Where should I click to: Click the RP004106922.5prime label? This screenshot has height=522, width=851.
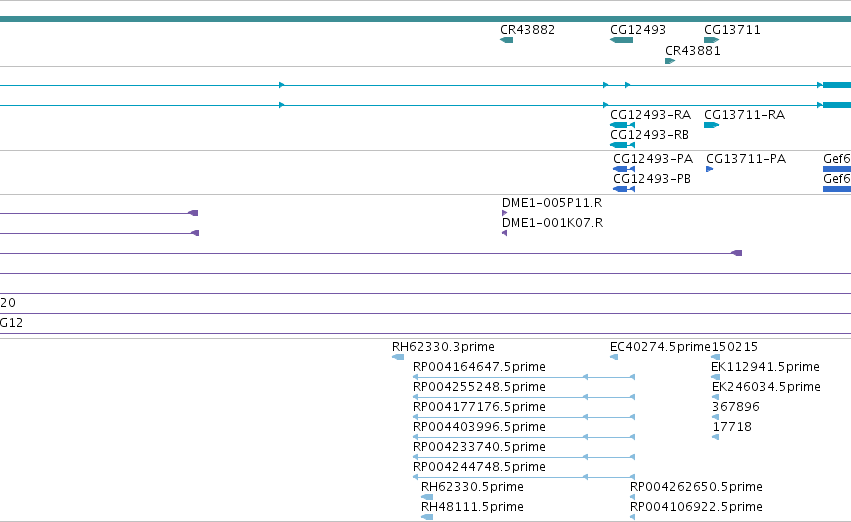696,506
